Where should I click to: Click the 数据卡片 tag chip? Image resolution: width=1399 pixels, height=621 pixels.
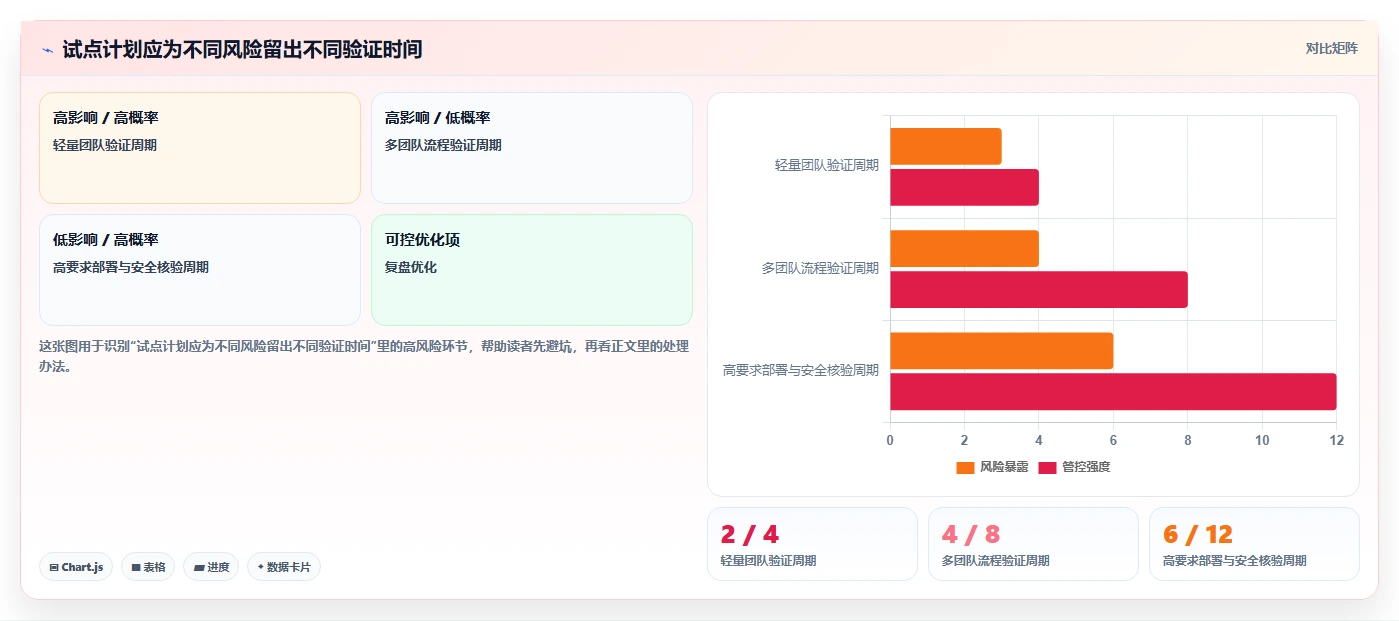pyautogui.click(x=284, y=567)
